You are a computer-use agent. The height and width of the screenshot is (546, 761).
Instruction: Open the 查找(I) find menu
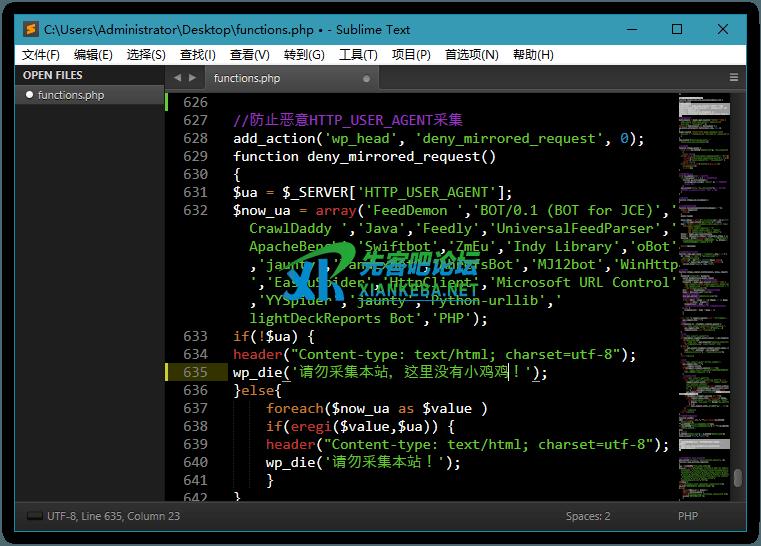pos(197,54)
